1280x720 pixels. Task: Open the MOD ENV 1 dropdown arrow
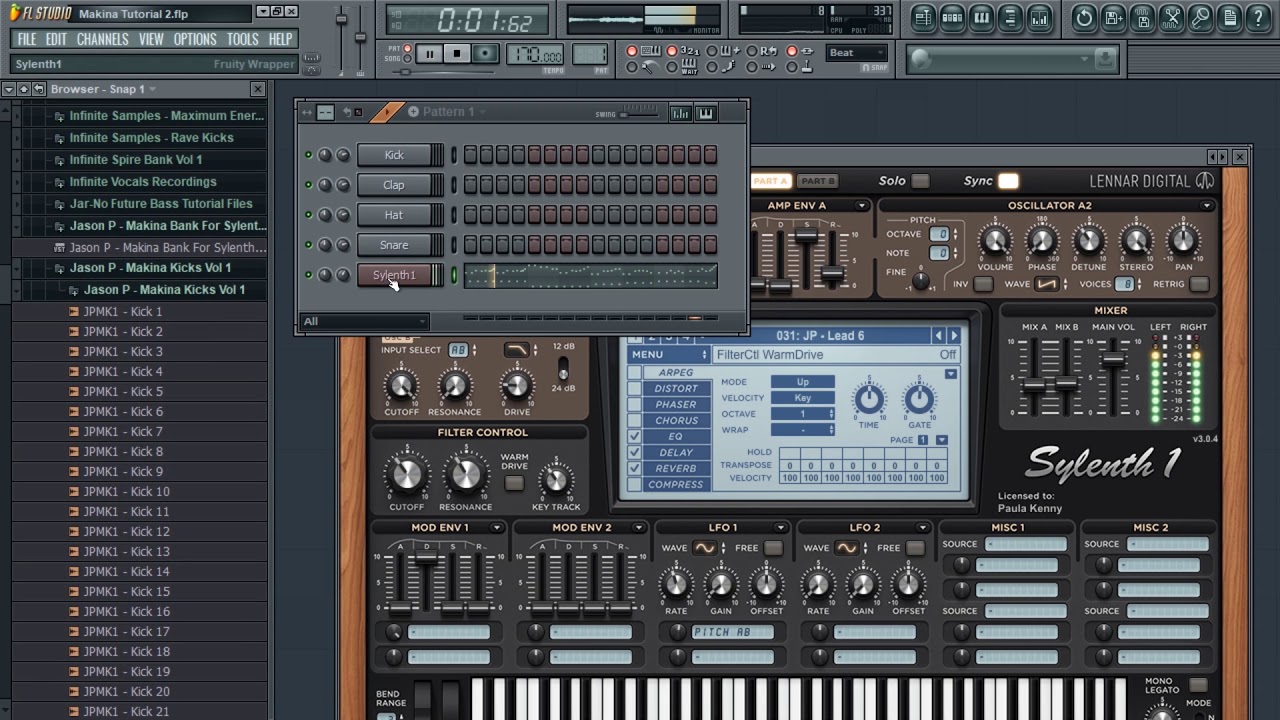pos(496,528)
